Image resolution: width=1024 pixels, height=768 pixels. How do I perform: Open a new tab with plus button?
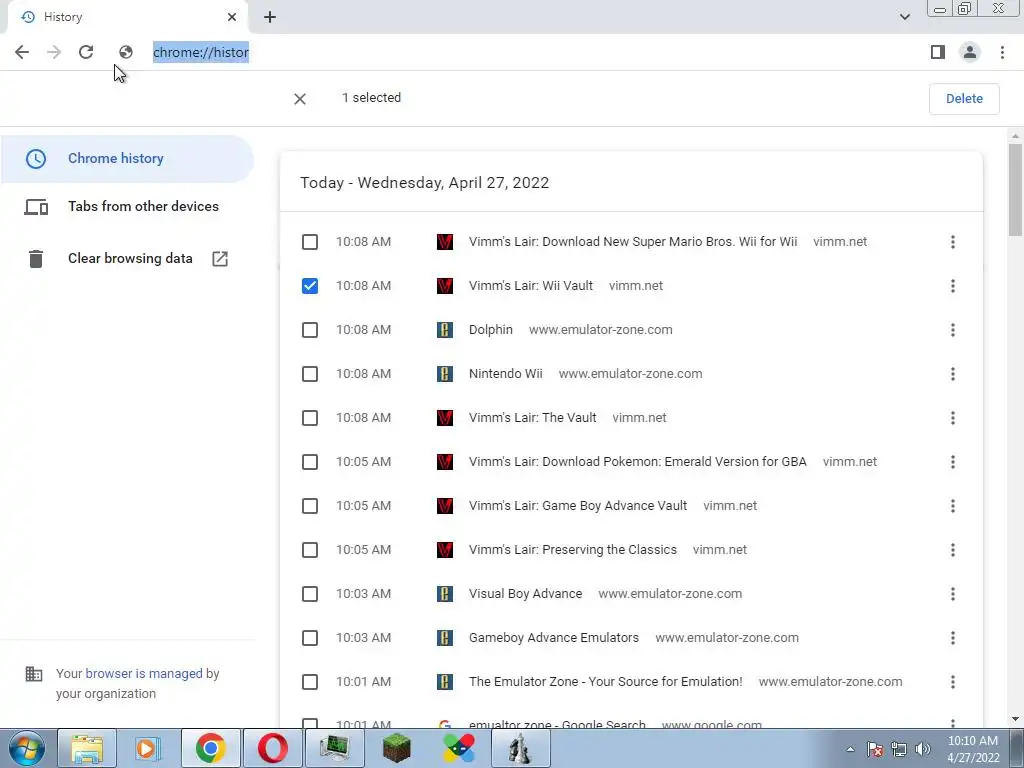point(270,17)
